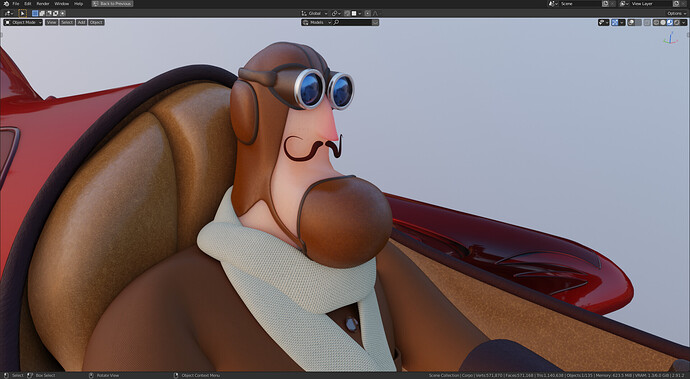Open the View Layer browse icon dropdown
Screen dimensions: 690x379
pos(624,4)
